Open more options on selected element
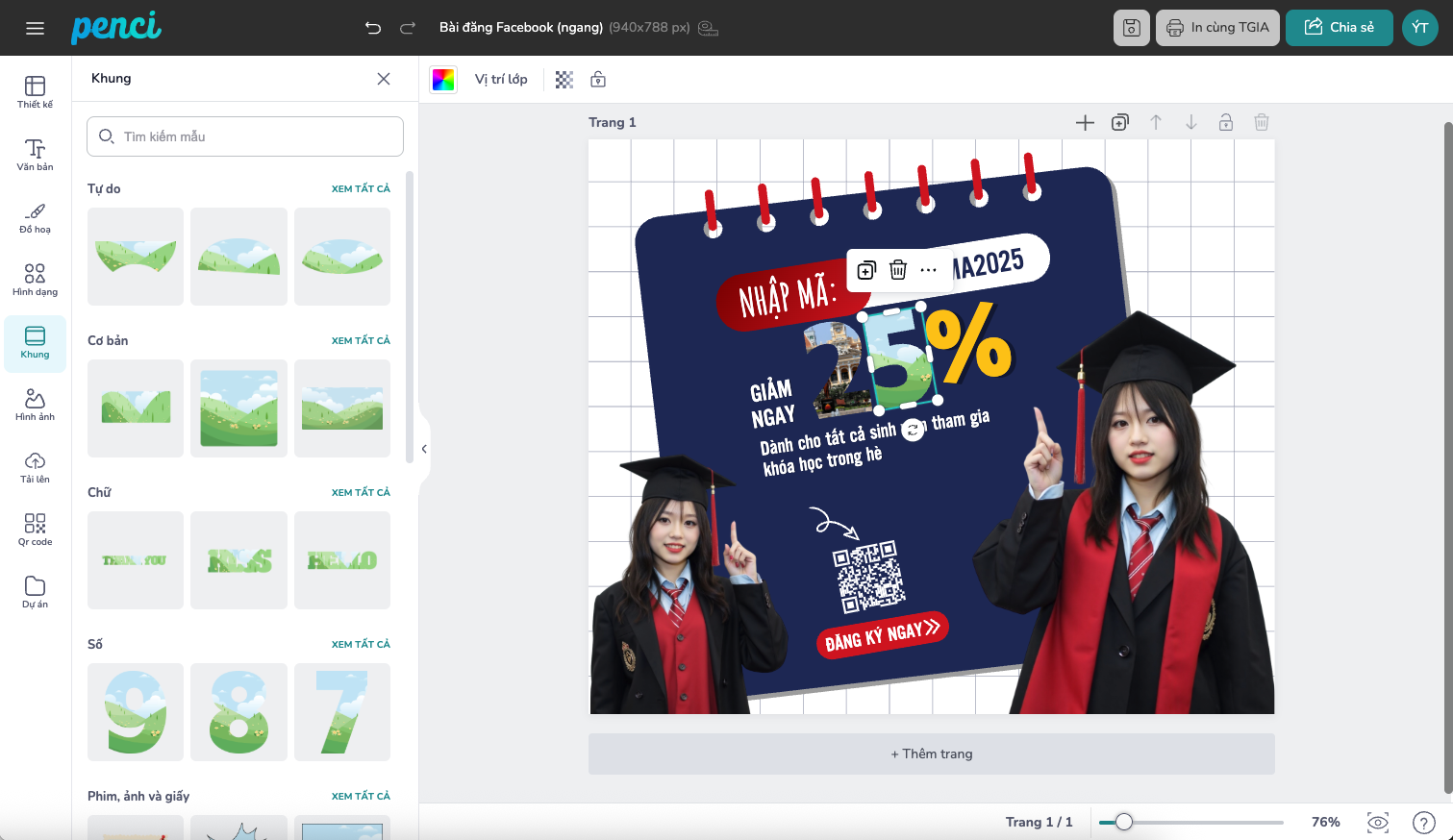1453x840 pixels. [x=928, y=270]
